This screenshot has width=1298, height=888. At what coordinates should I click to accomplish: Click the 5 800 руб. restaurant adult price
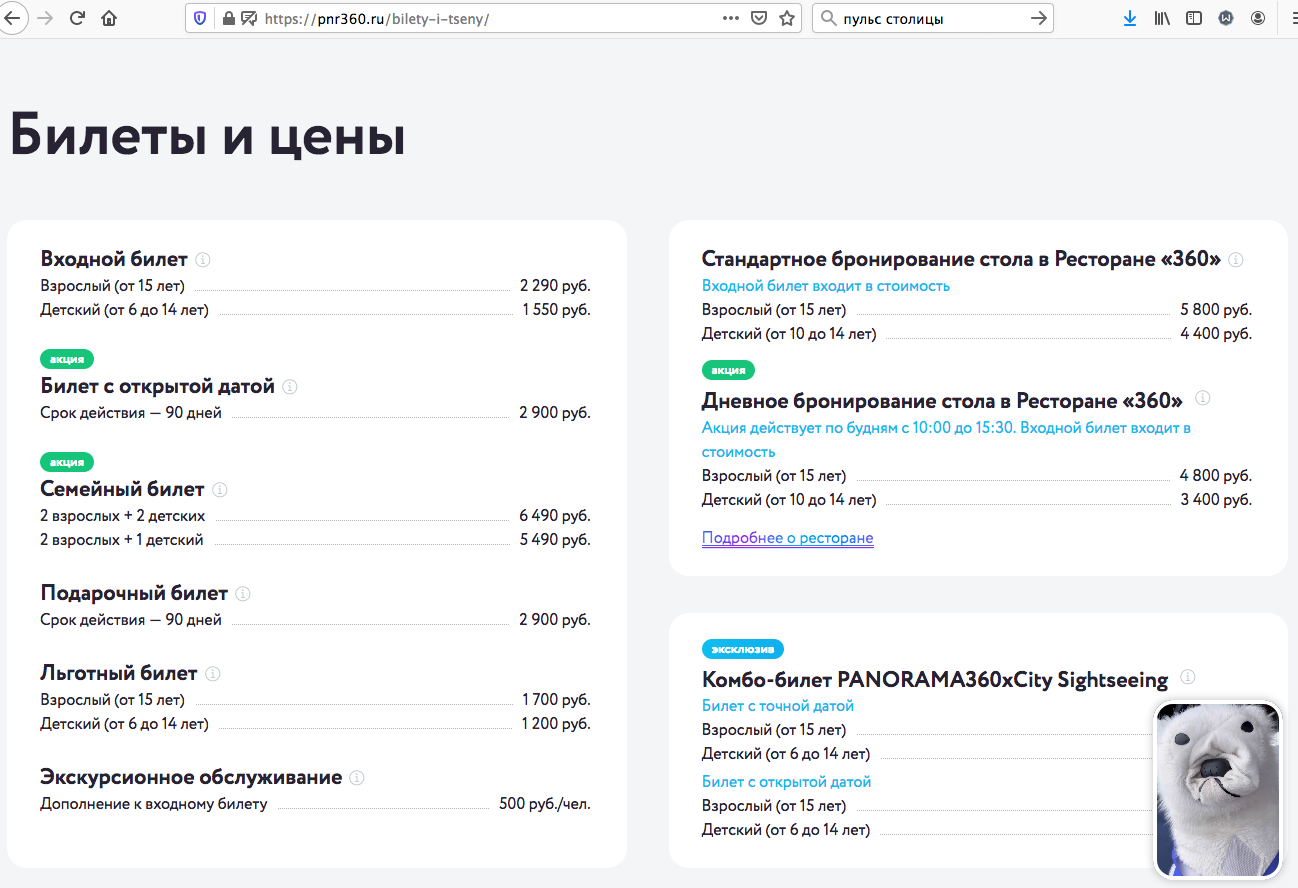coord(1216,310)
